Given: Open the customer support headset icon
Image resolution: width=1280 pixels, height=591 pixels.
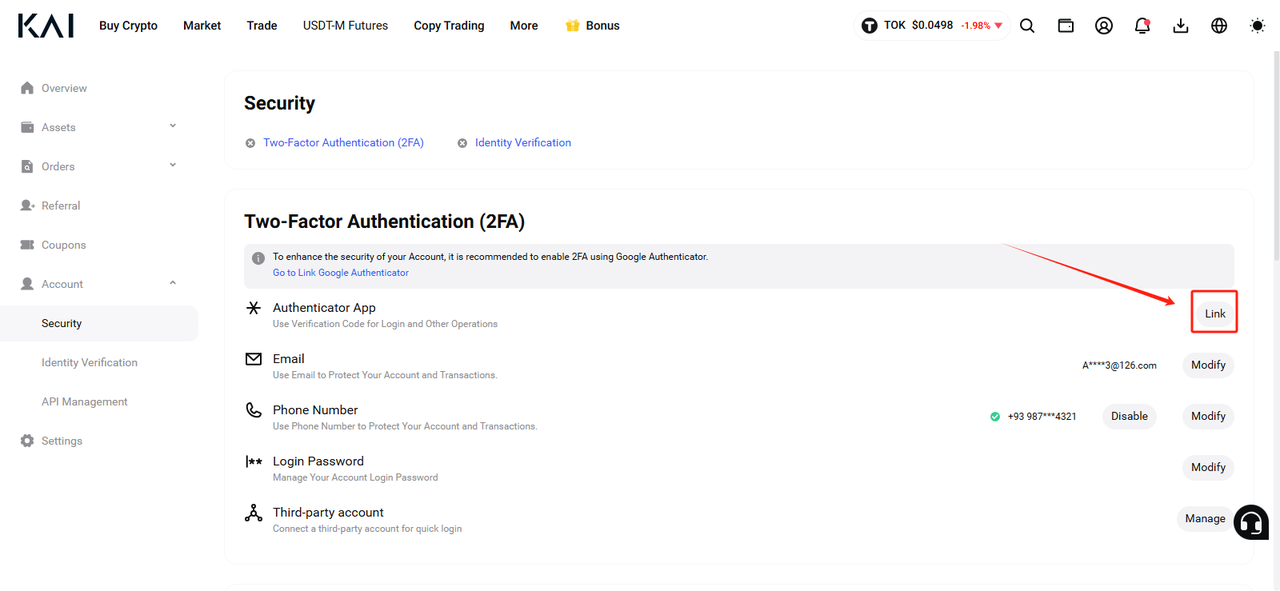Looking at the screenshot, I should click(1251, 522).
